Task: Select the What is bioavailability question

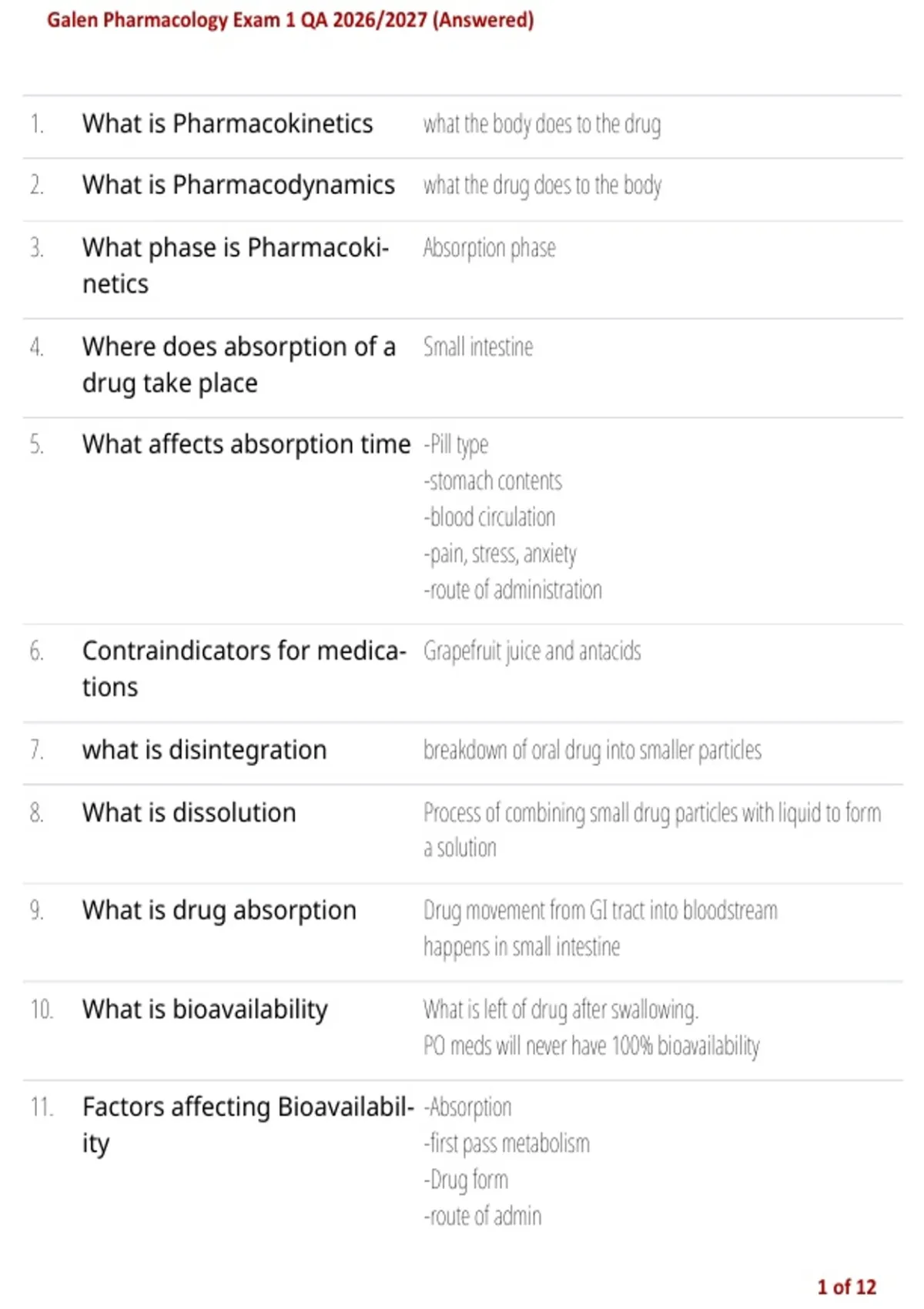Action: (x=205, y=1009)
